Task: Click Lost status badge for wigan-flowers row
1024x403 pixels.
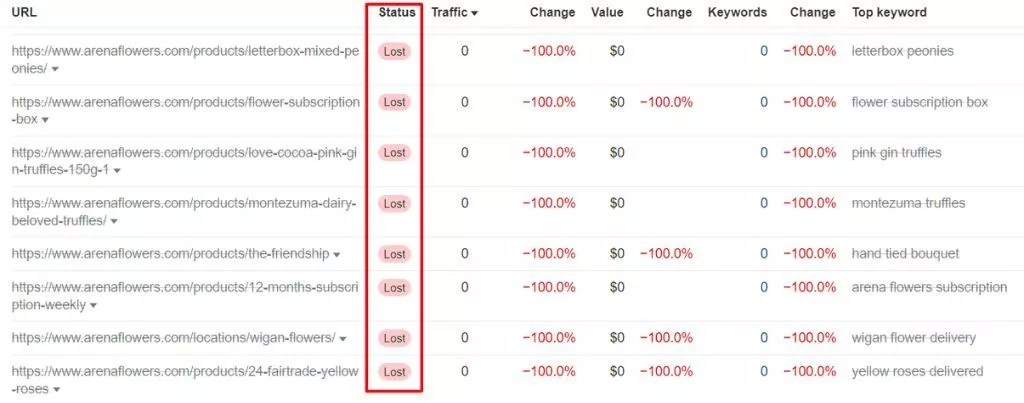Action: [x=395, y=338]
